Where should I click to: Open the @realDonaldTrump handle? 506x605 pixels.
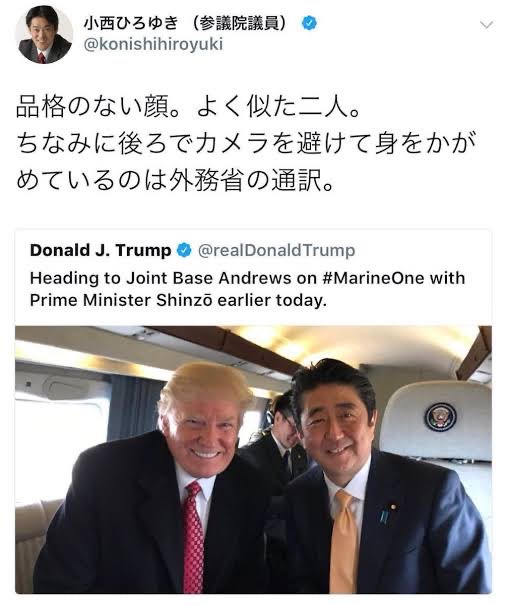click(x=276, y=250)
